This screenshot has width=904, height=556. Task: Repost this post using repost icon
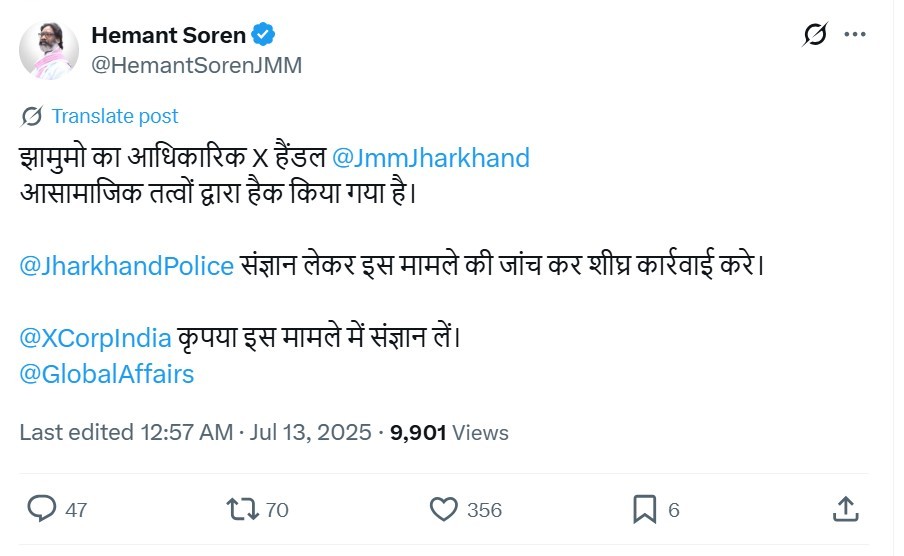click(242, 510)
